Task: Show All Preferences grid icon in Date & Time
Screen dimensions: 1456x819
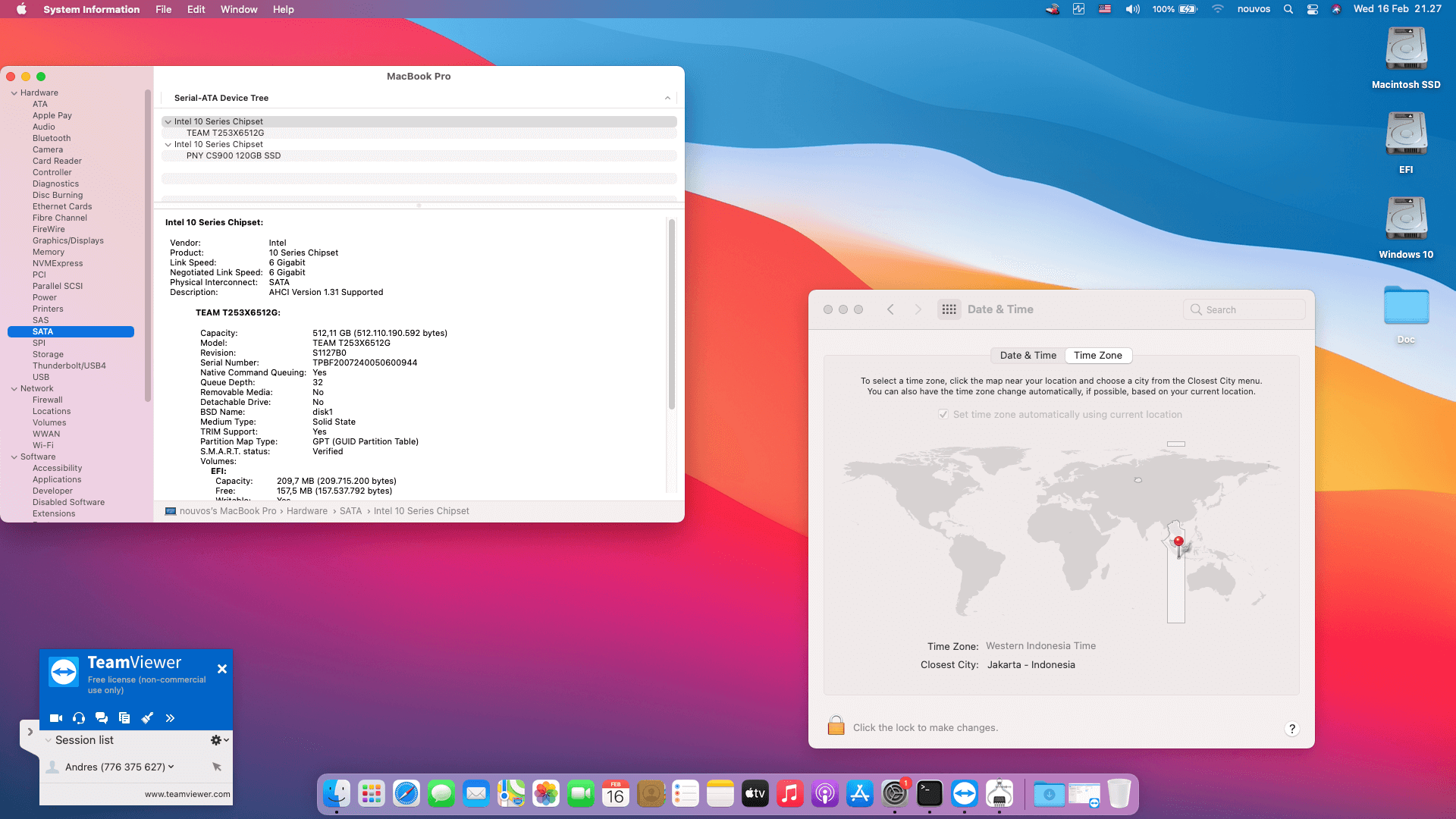Action: pyautogui.click(x=949, y=309)
